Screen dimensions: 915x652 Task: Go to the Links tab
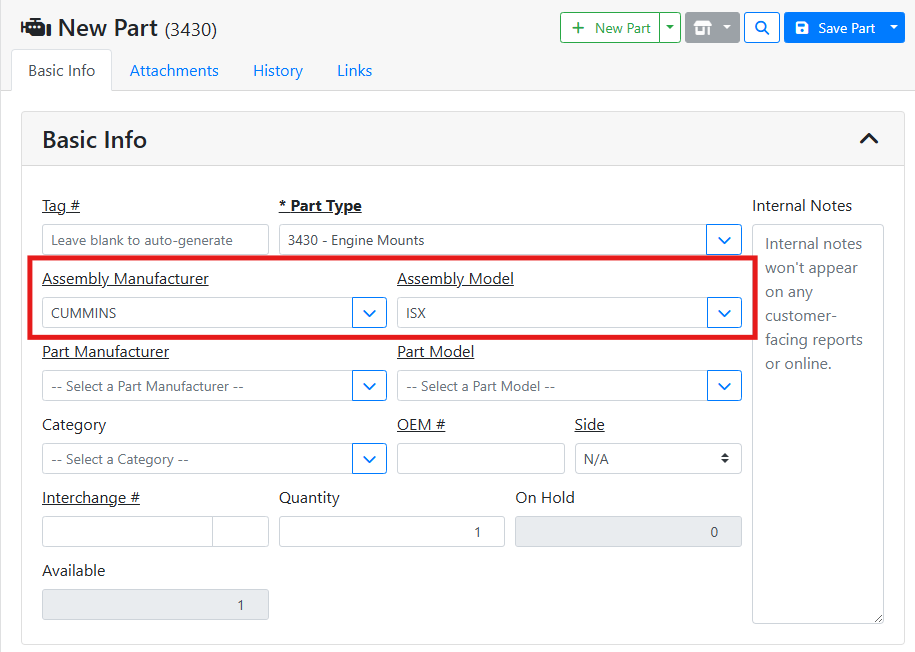(x=354, y=71)
